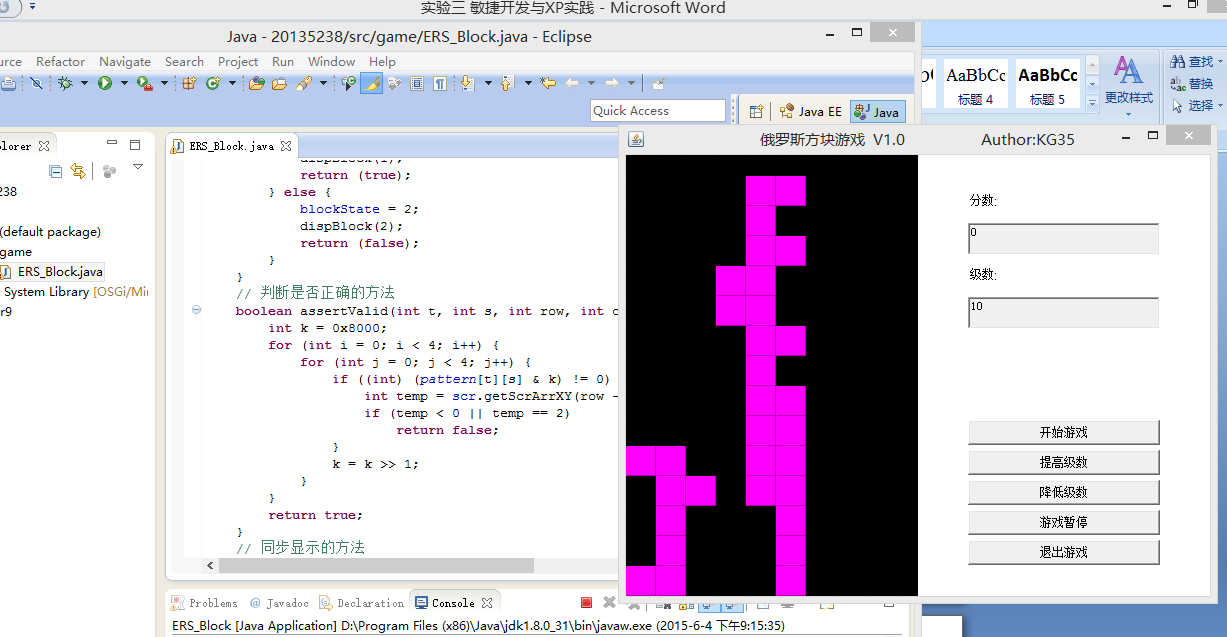
Task: Open the Search menu in Eclipse
Action: [184, 62]
